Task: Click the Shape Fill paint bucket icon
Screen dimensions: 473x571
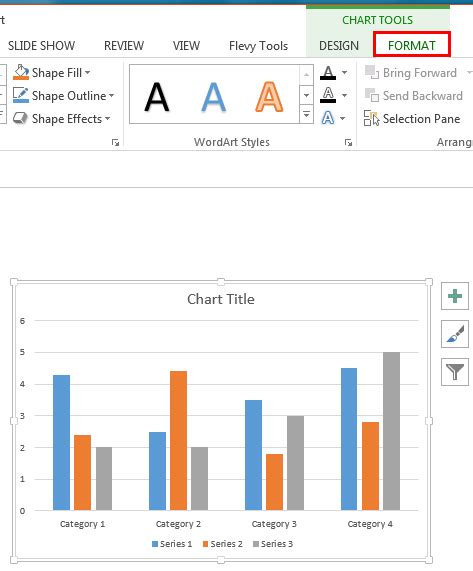Action: click(x=21, y=72)
